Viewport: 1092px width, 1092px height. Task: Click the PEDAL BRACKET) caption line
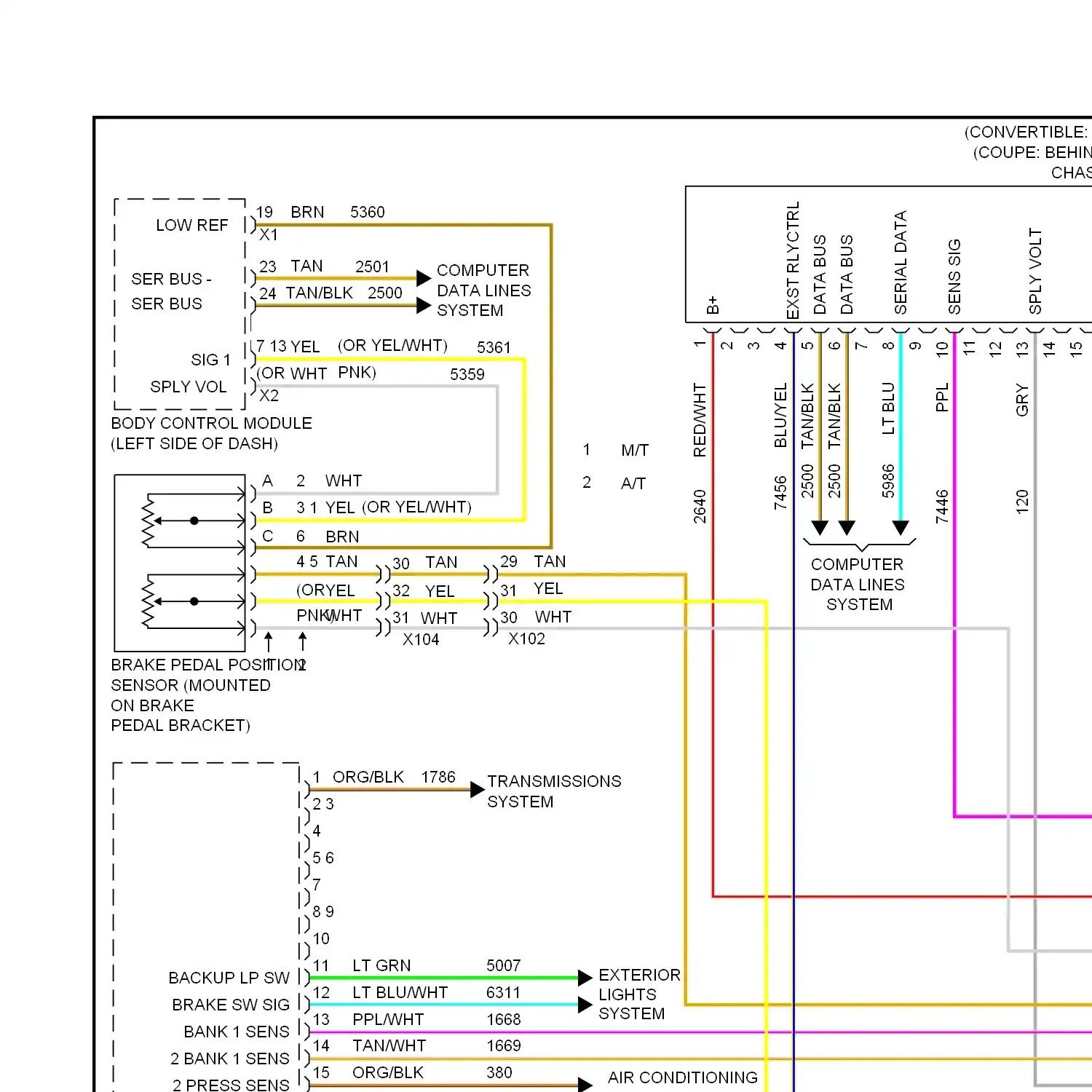pos(181,726)
